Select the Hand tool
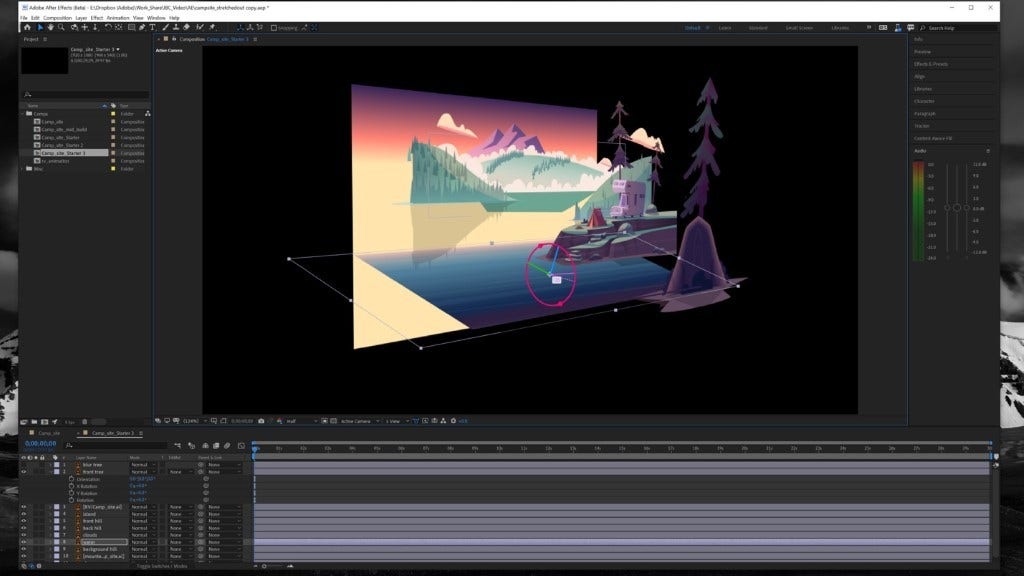 (53, 28)
